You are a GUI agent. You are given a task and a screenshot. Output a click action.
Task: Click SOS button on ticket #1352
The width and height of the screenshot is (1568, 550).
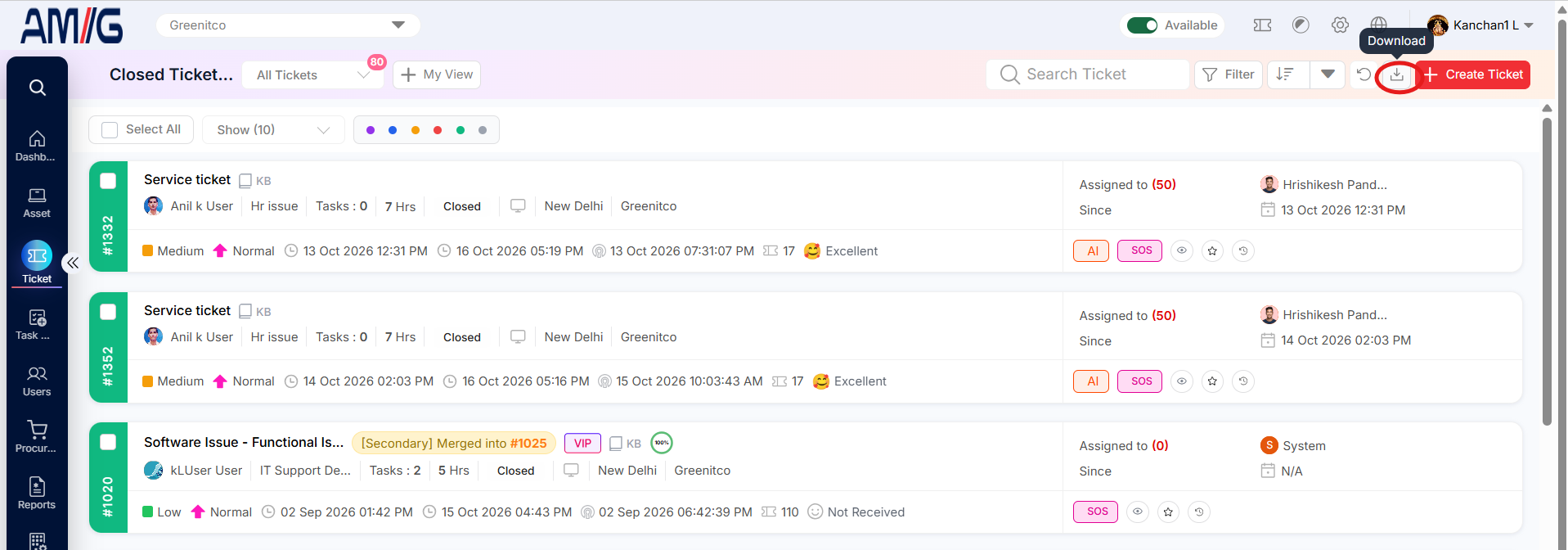pyautogui.click(x=1140, y=381)
